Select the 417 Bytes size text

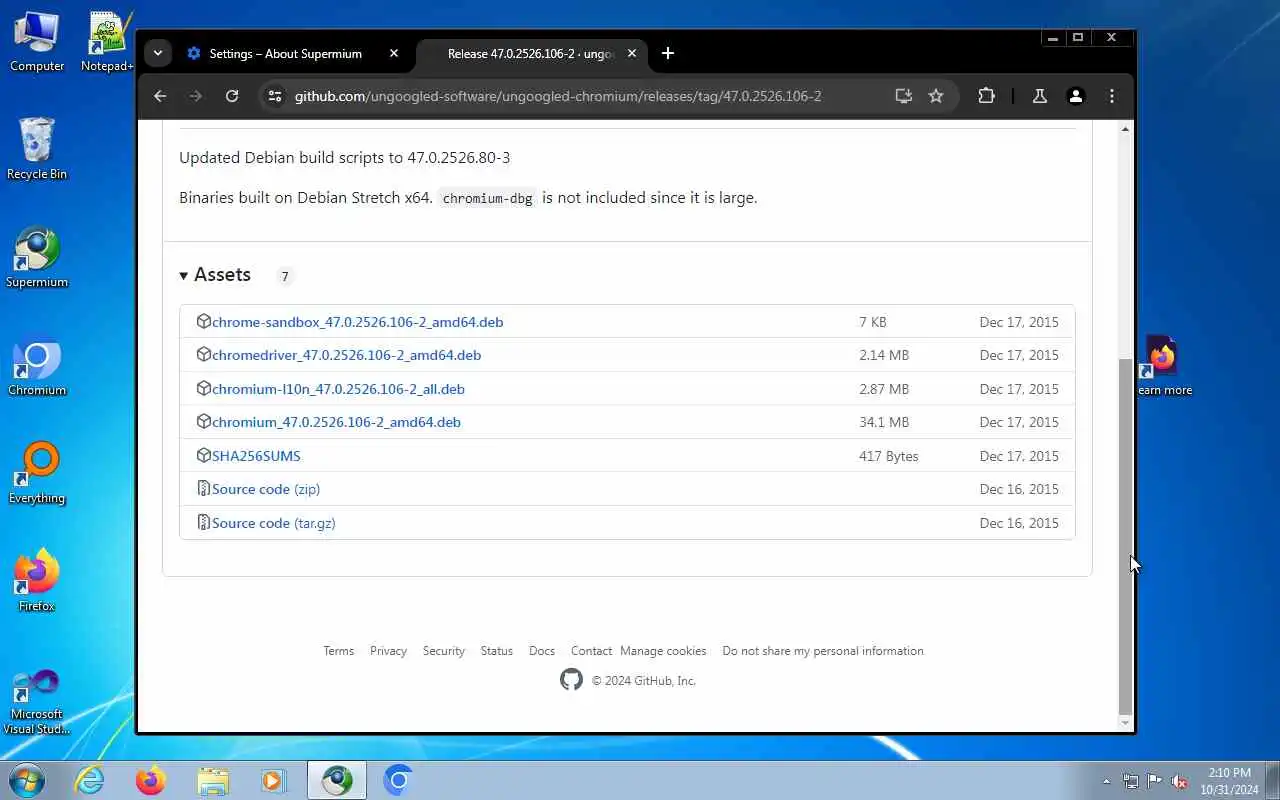click(888, 456)
